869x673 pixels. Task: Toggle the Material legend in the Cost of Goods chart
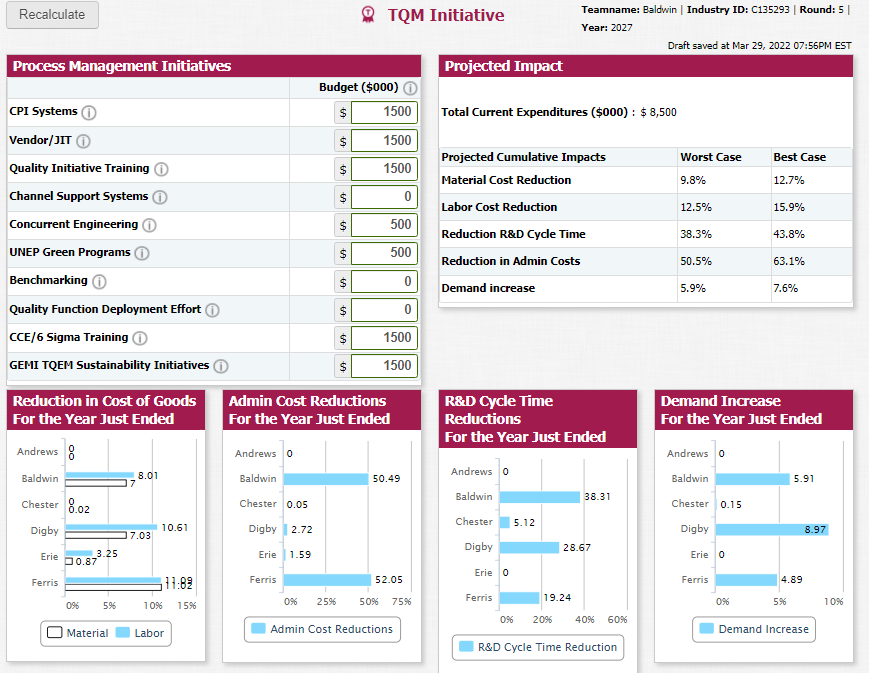pos(78,633)
